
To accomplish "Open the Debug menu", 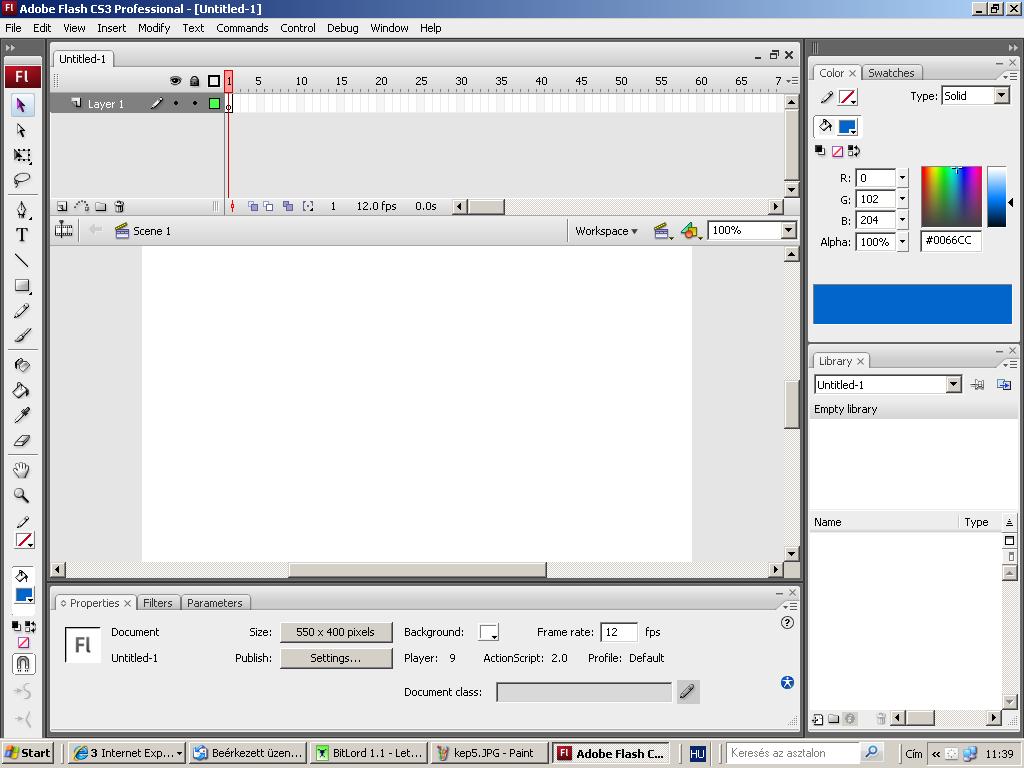I will [x=343, y=28].
